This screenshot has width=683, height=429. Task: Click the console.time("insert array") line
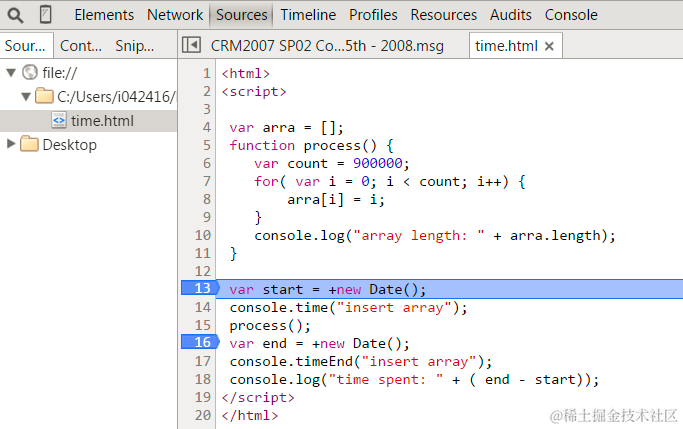pos(348,308)
